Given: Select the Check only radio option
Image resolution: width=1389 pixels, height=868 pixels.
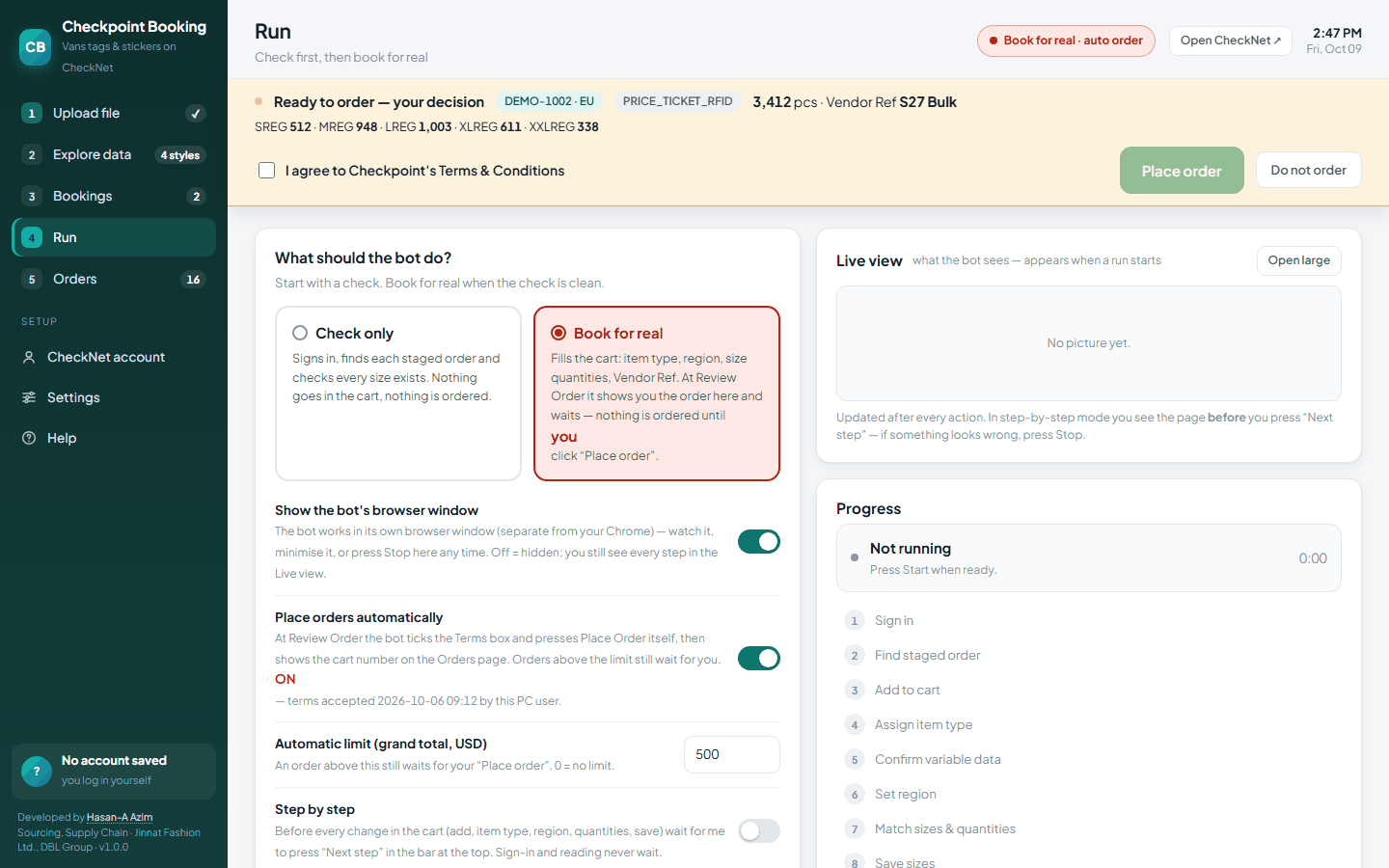Looking at the screenshot, I should (x=300, y=333).
